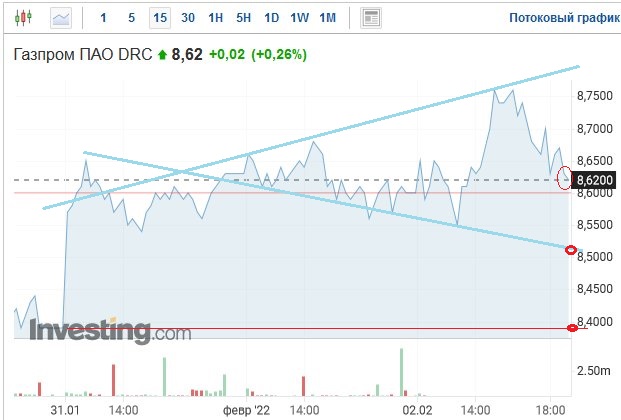
Task: Click the Газпром ПАО DRC title
Action: click(83, 54)
